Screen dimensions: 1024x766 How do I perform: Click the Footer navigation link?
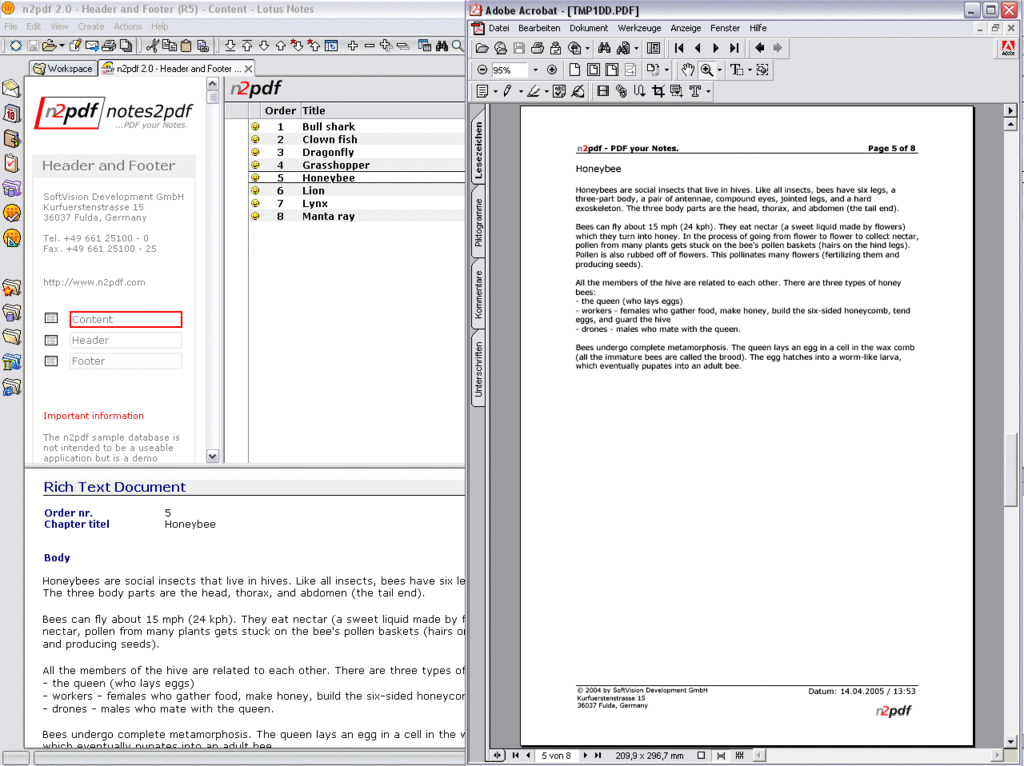[125, 361]
